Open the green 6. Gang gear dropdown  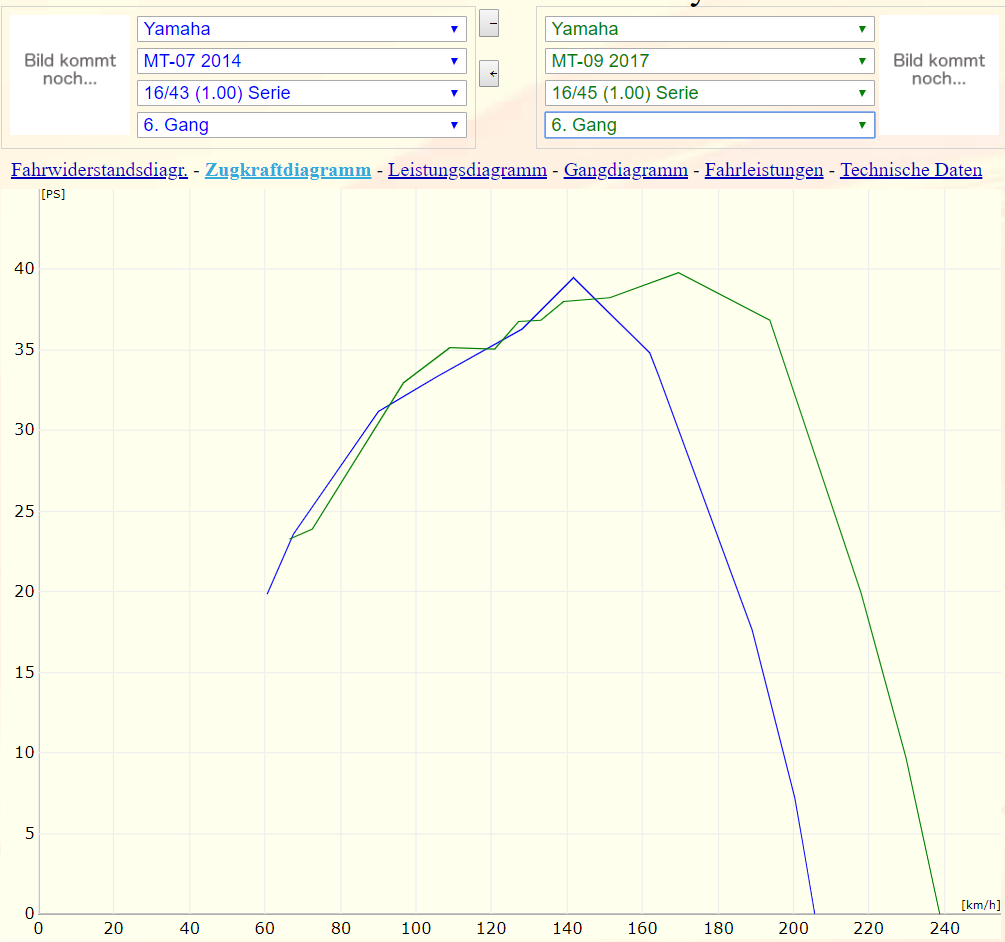click(709, 125)
